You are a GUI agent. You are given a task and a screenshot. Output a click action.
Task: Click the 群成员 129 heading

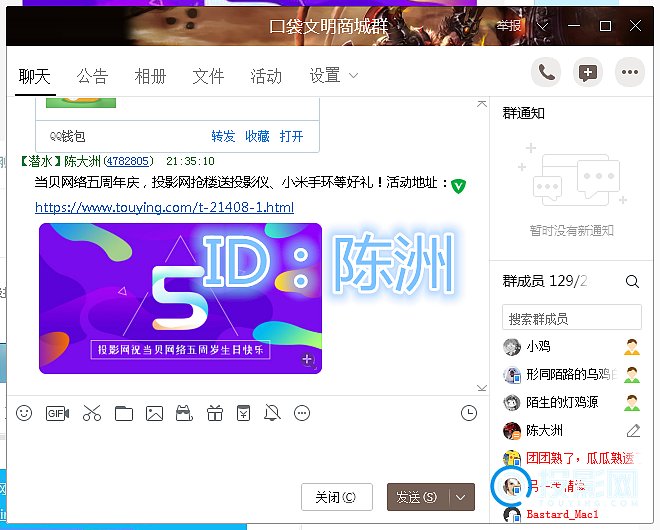pos(545,281)
